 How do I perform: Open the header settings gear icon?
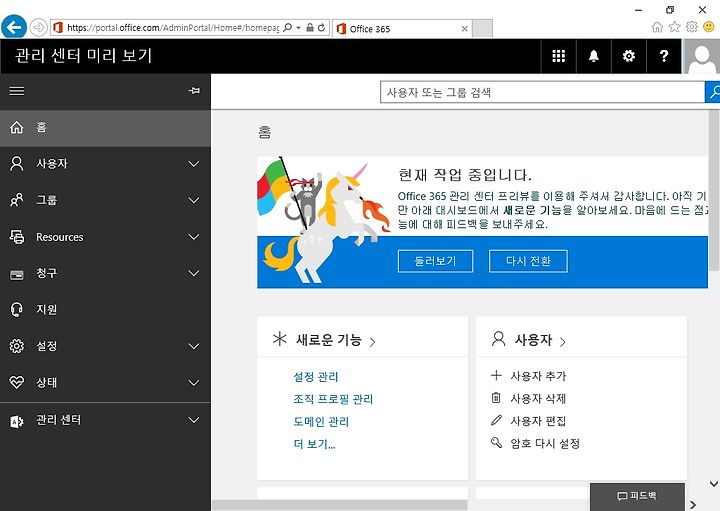tap(629, 56)
